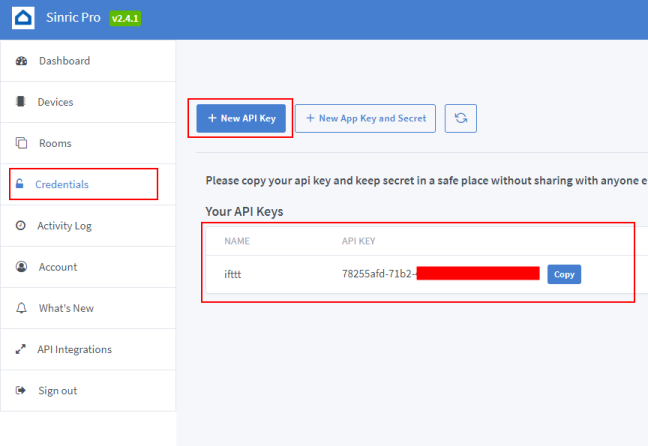Click the API KEY column header
The image size is (648, 446).
(358, 241)
